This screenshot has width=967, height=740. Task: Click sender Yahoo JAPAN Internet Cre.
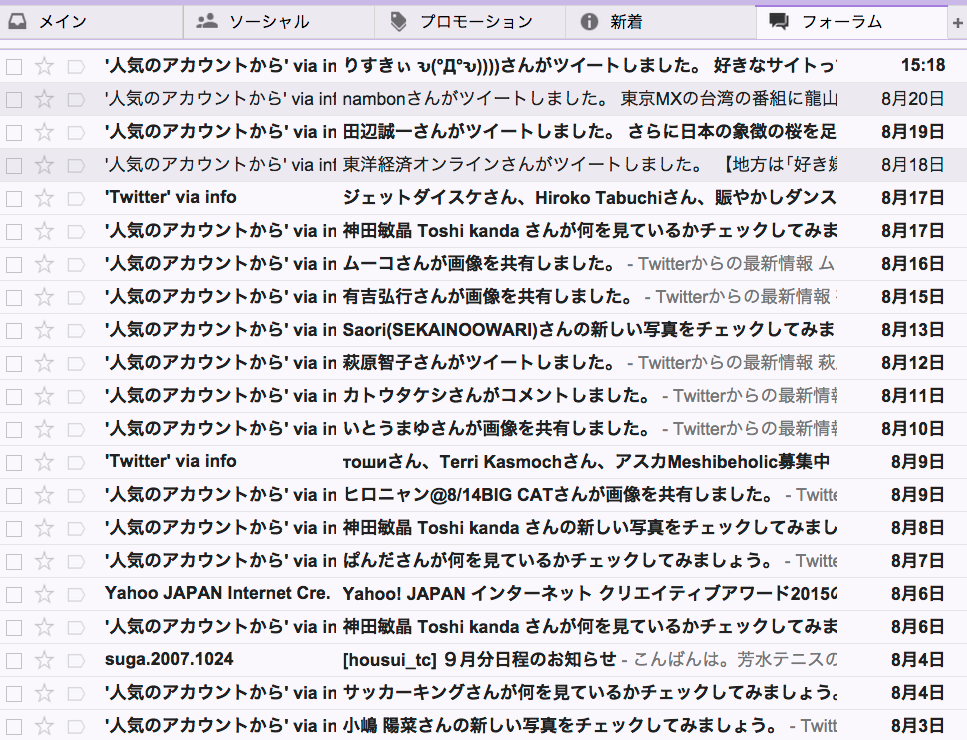pos(218,593)
